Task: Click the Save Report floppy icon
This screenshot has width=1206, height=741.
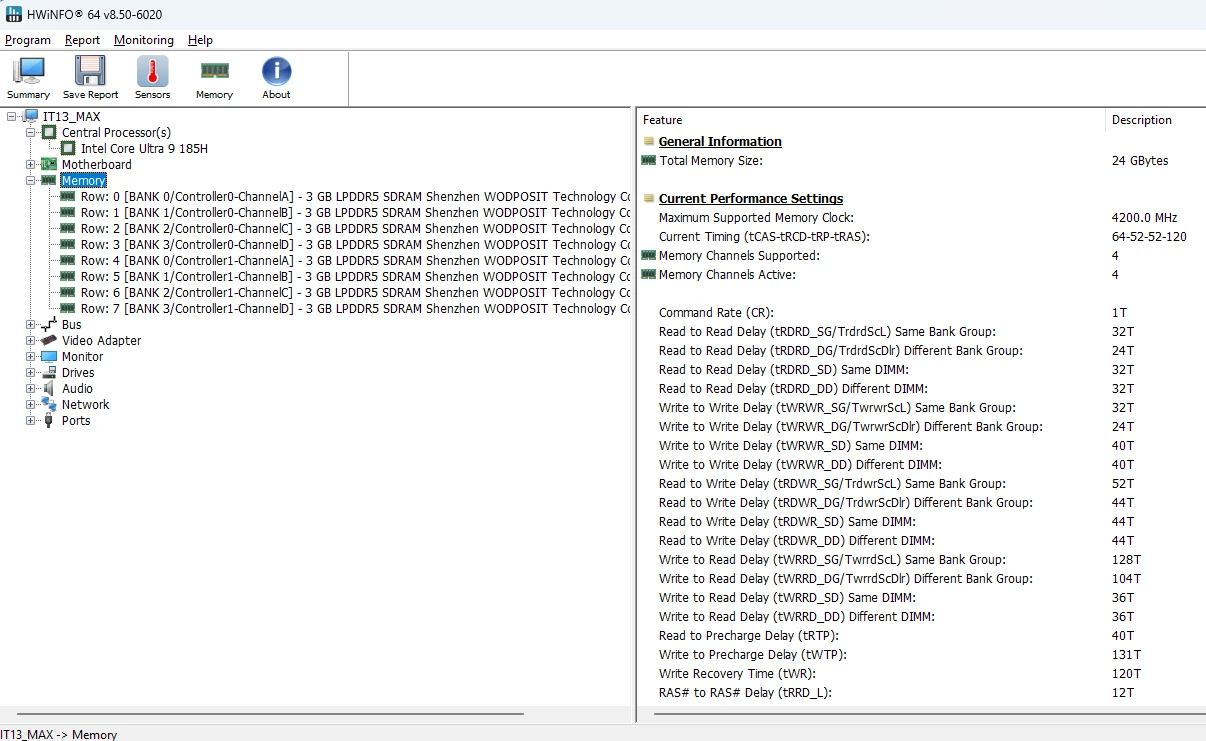Action: pos(90,71)
